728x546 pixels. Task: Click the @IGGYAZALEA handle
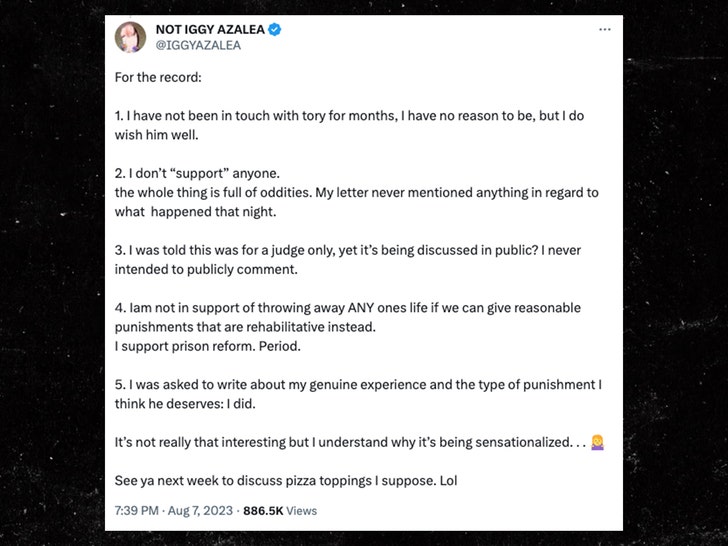(x=198, y=46)
